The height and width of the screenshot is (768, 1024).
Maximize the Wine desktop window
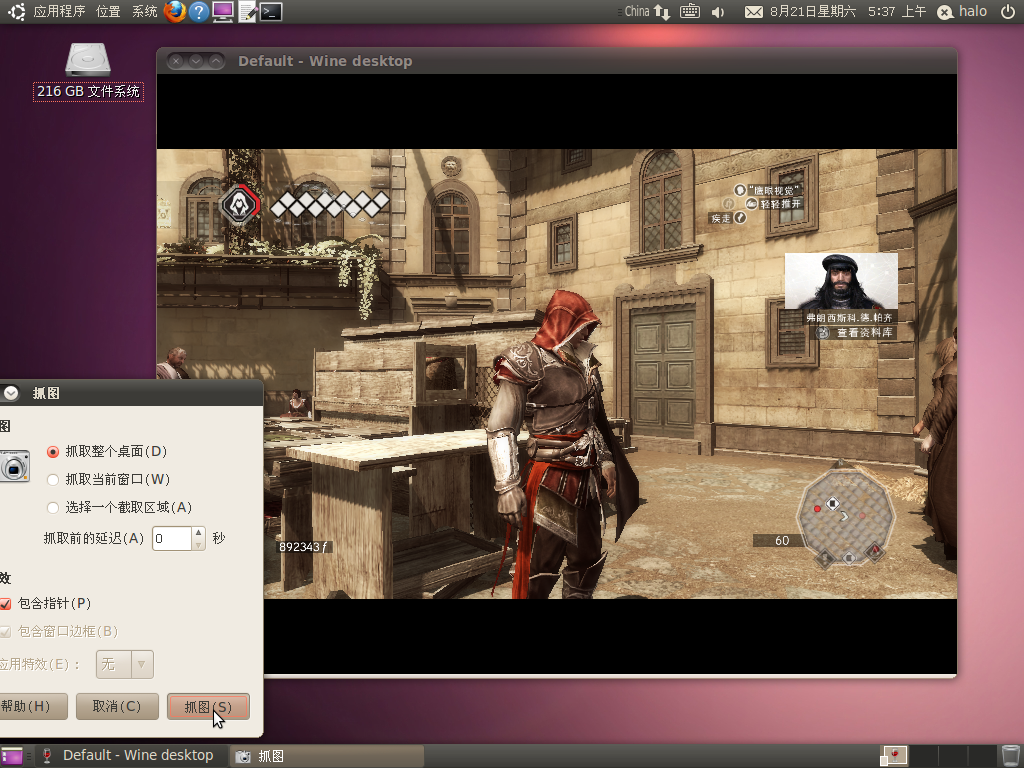click(x=216, y=61)
